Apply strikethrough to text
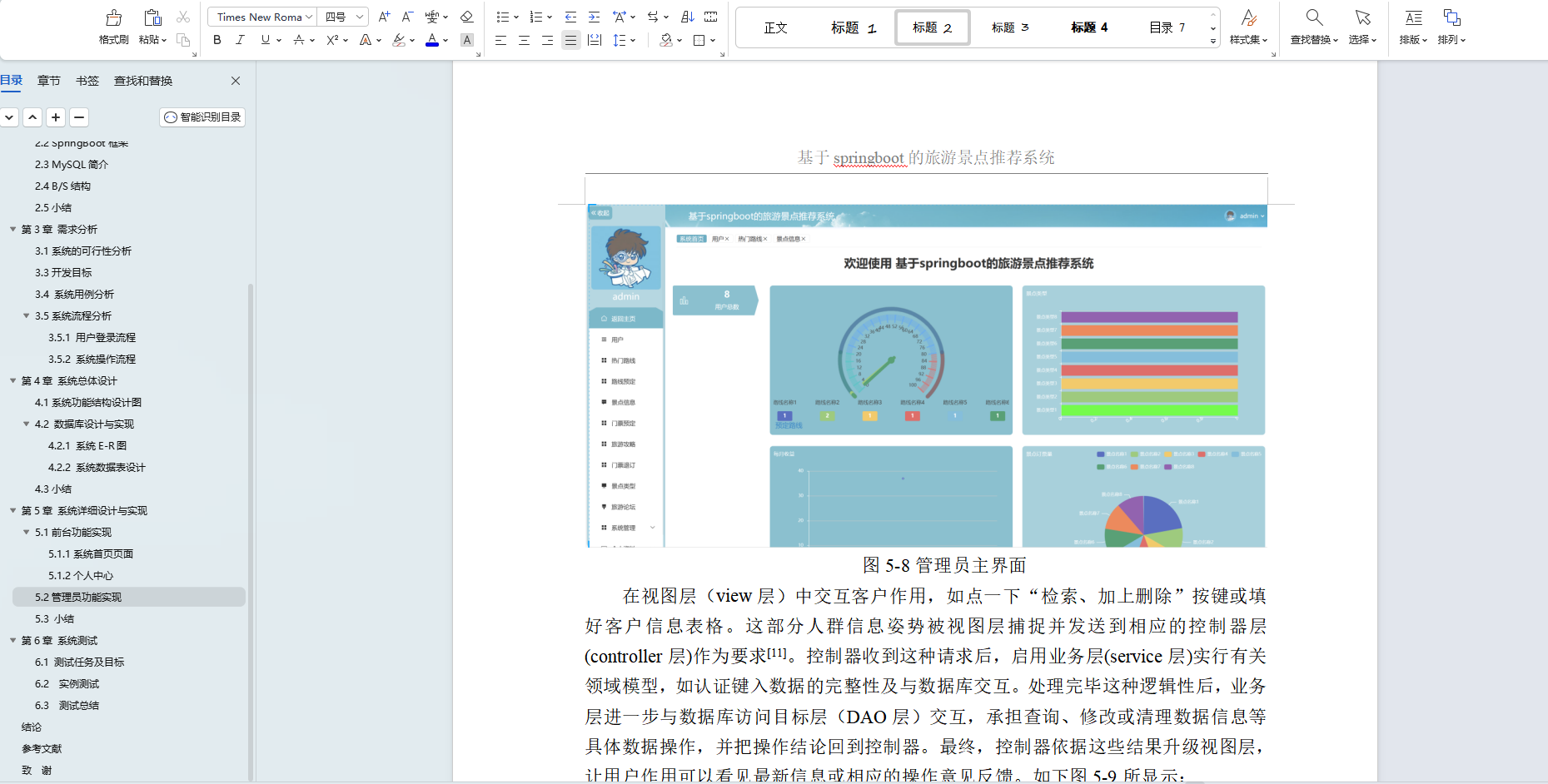The width and height of the screenshot is (1548, 784). 298,39
